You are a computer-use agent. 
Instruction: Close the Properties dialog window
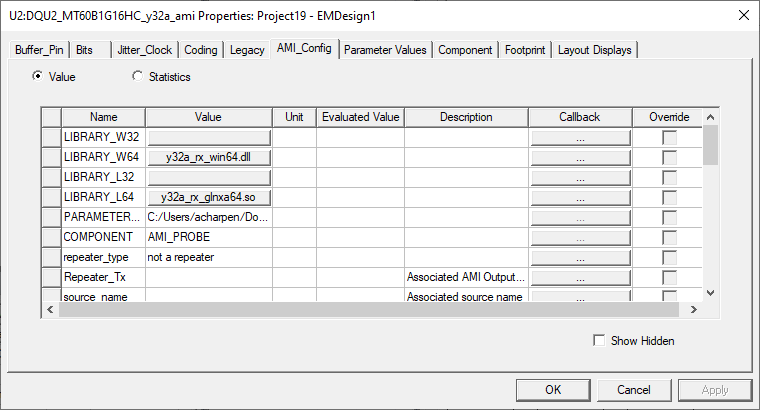tap(744, 15)
